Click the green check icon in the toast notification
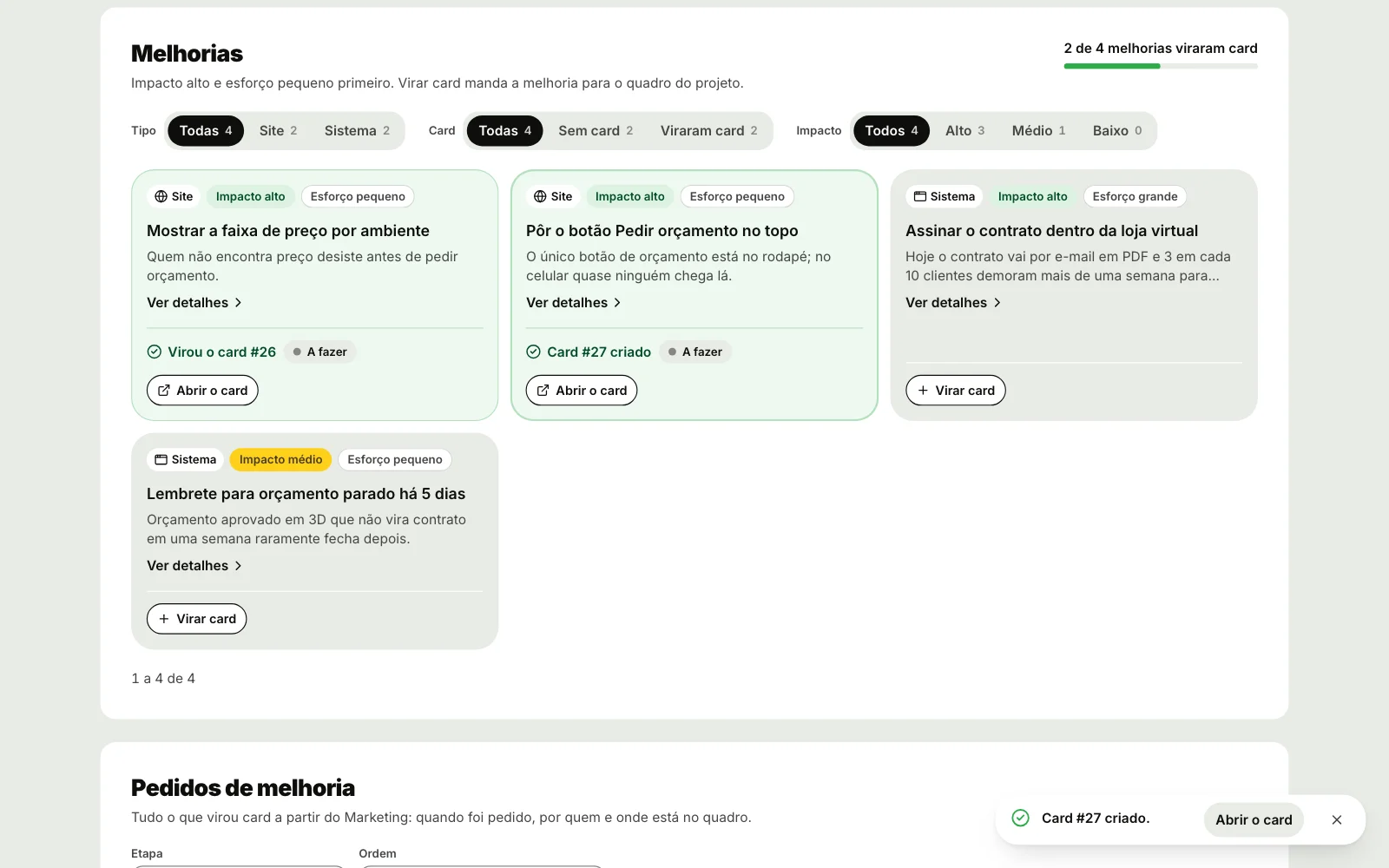 (1021, 819)
